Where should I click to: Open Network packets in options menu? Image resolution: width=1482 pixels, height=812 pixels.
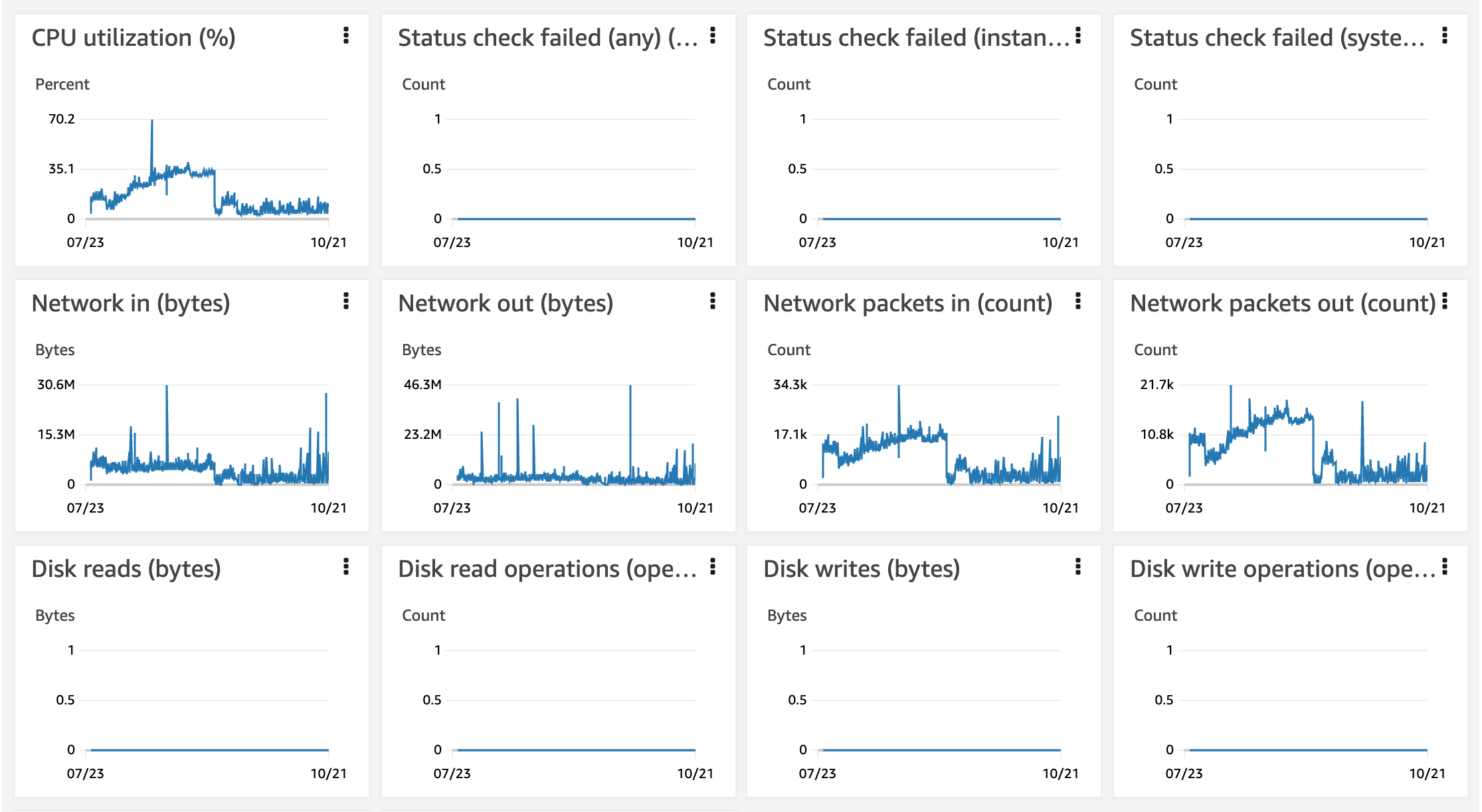pyautogui.click(x=1078, y=301)
